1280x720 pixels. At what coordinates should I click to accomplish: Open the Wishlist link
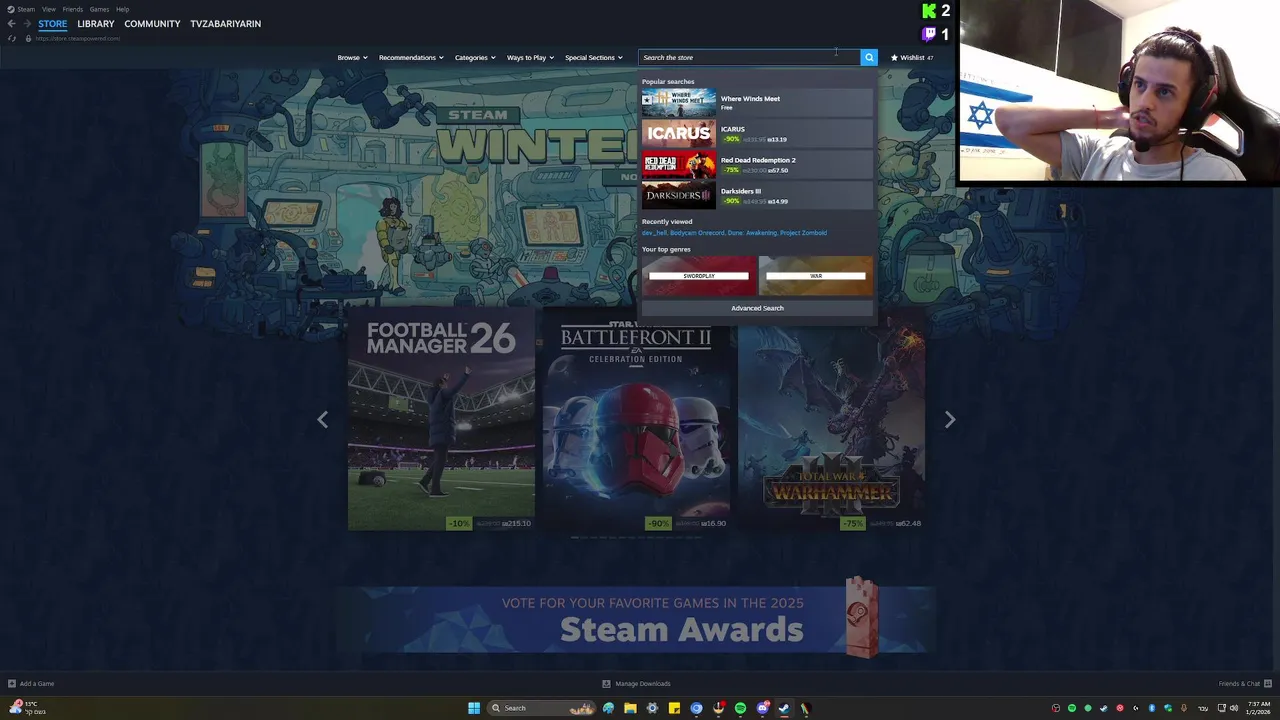911,57
